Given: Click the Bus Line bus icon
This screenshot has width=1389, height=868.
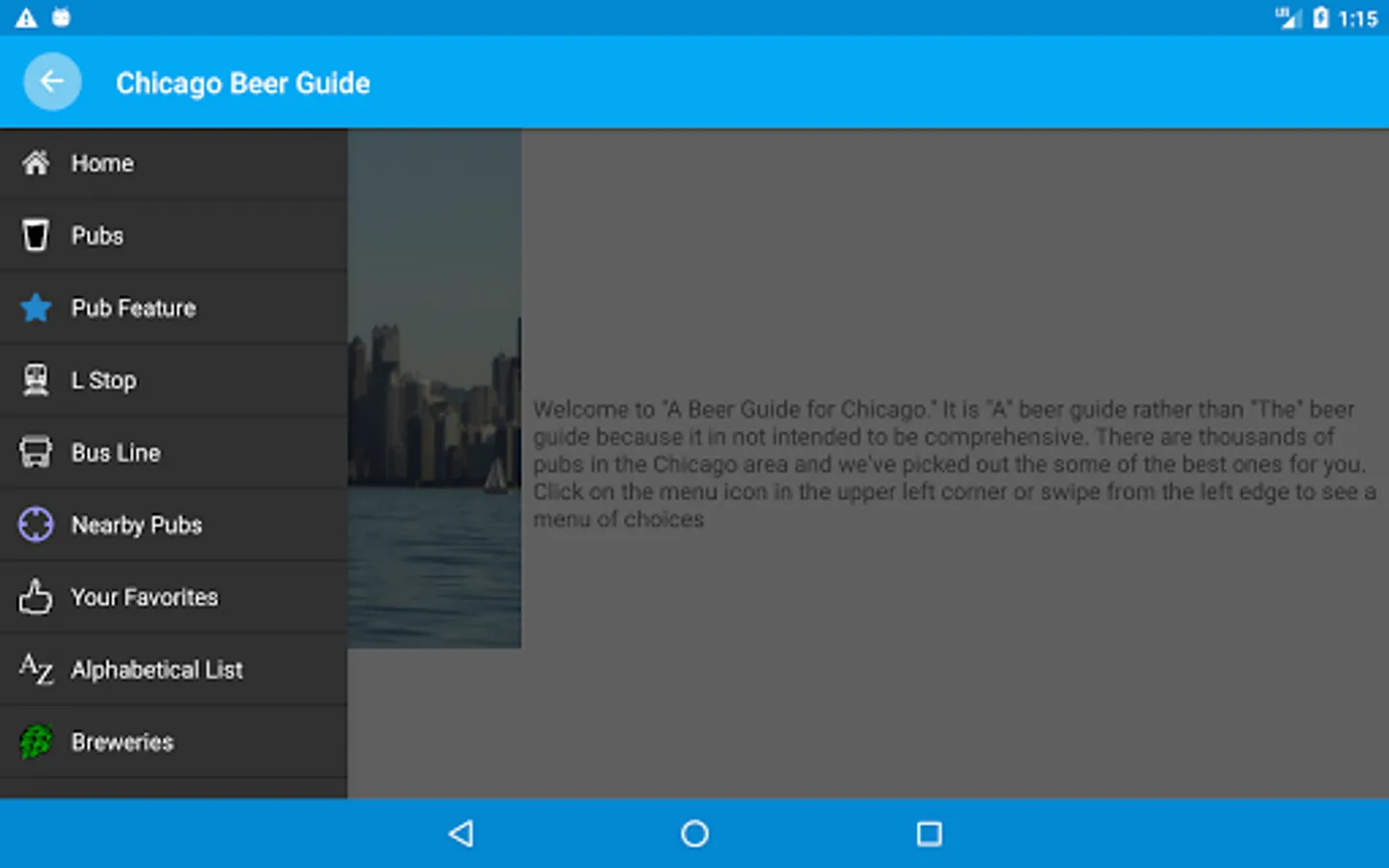Looking at the screenshot, I should click(36, 452).
